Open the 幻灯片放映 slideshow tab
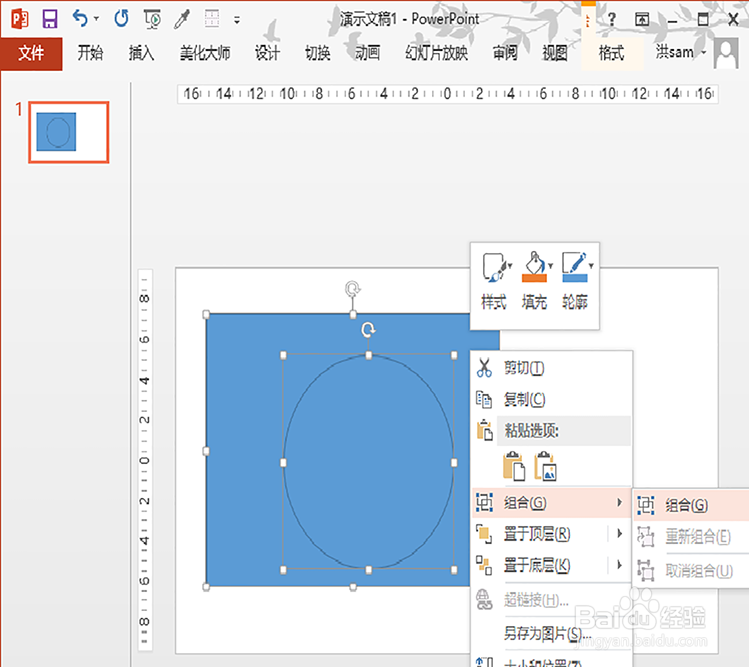The width and height of the screenshot is (749, 667). tap(436, 53)
